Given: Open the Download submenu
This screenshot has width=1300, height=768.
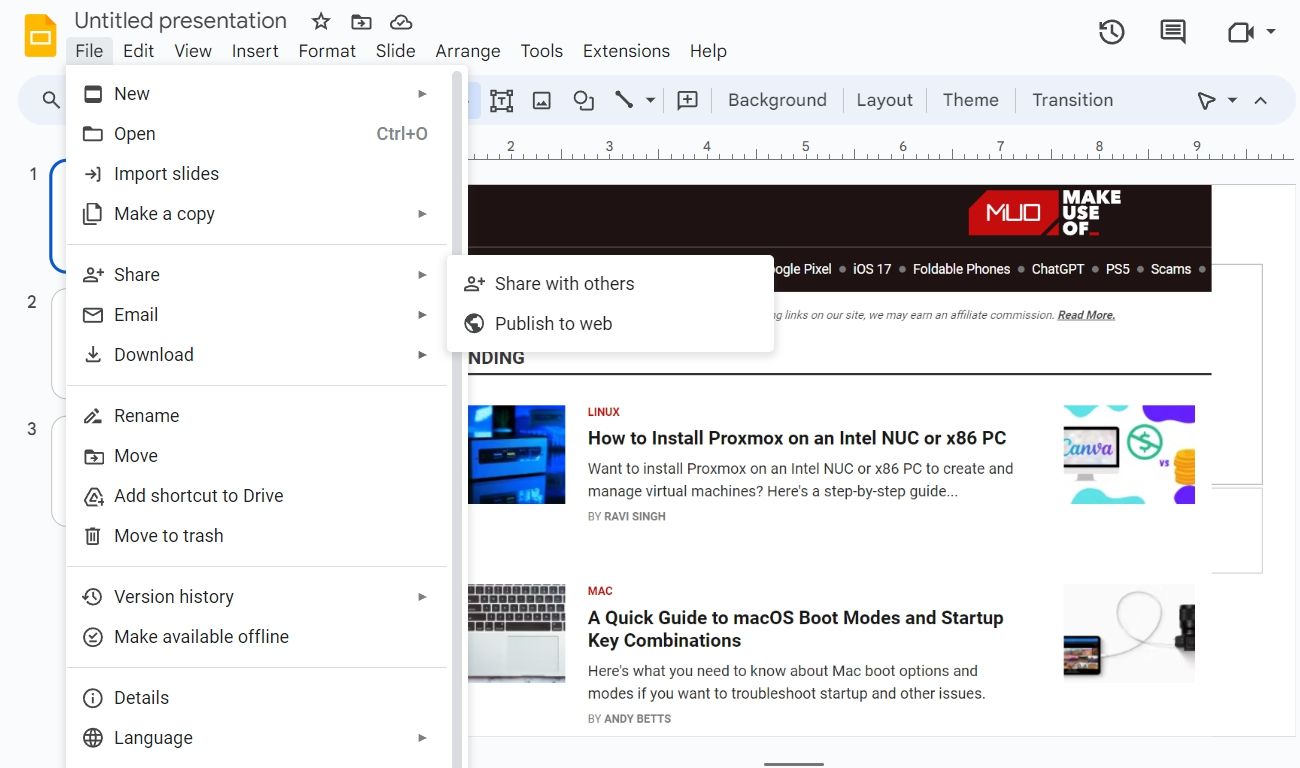Looking at the screenshot, I should (154, 355).
